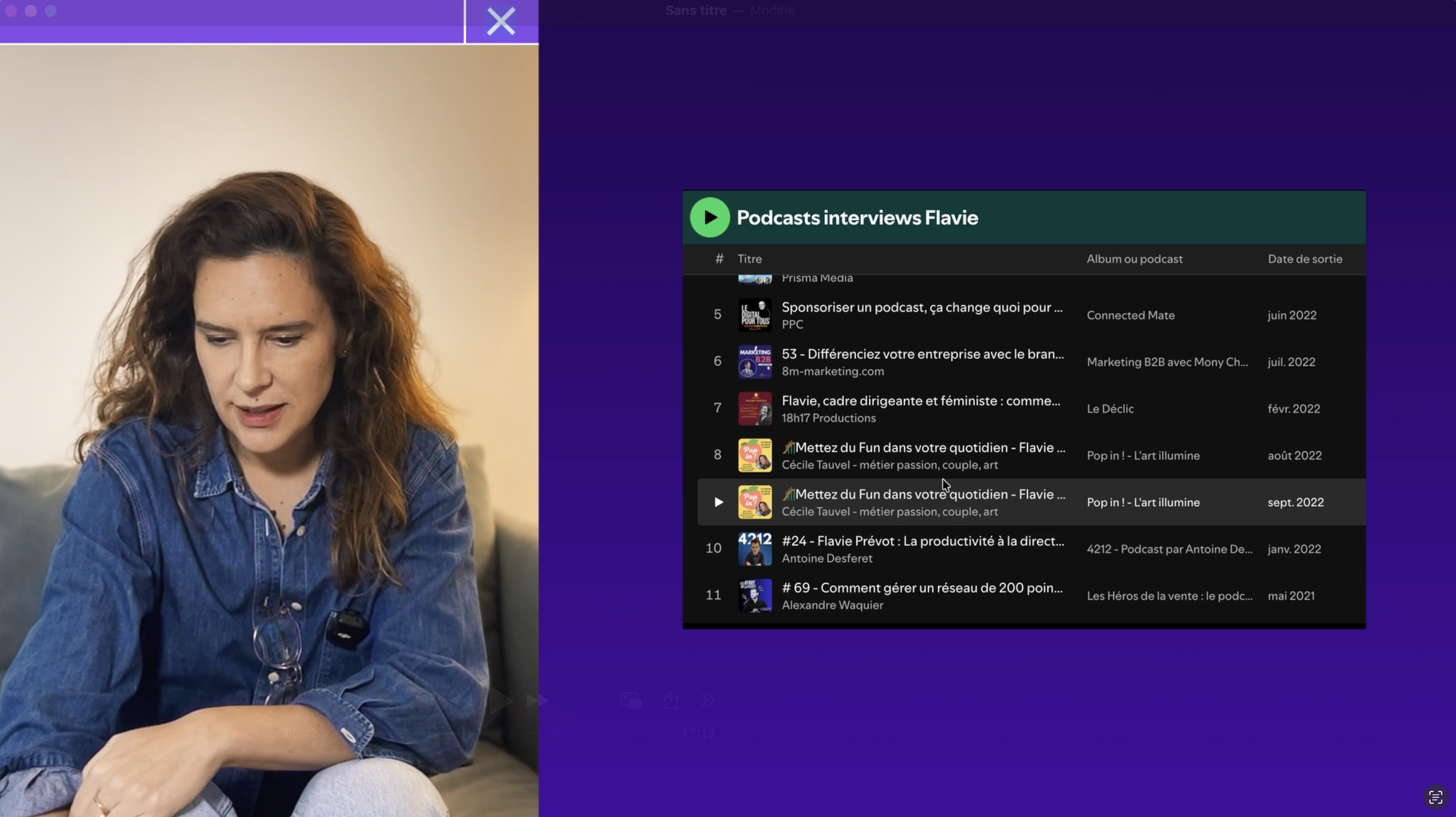Click Cécile Tauvel under the sept. 2022 episode
The image size is (1456, 817).
click(890, 511)
